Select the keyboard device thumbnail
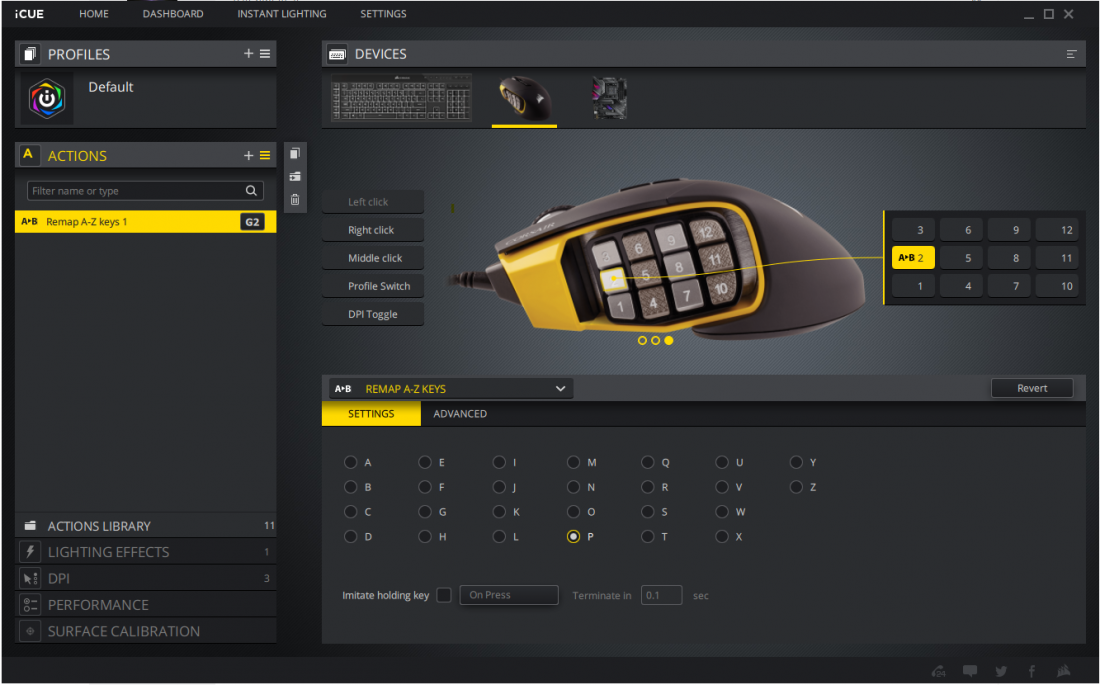This screenshot has width=1100, height=685. pyautogui.click(x=401, y=99)
